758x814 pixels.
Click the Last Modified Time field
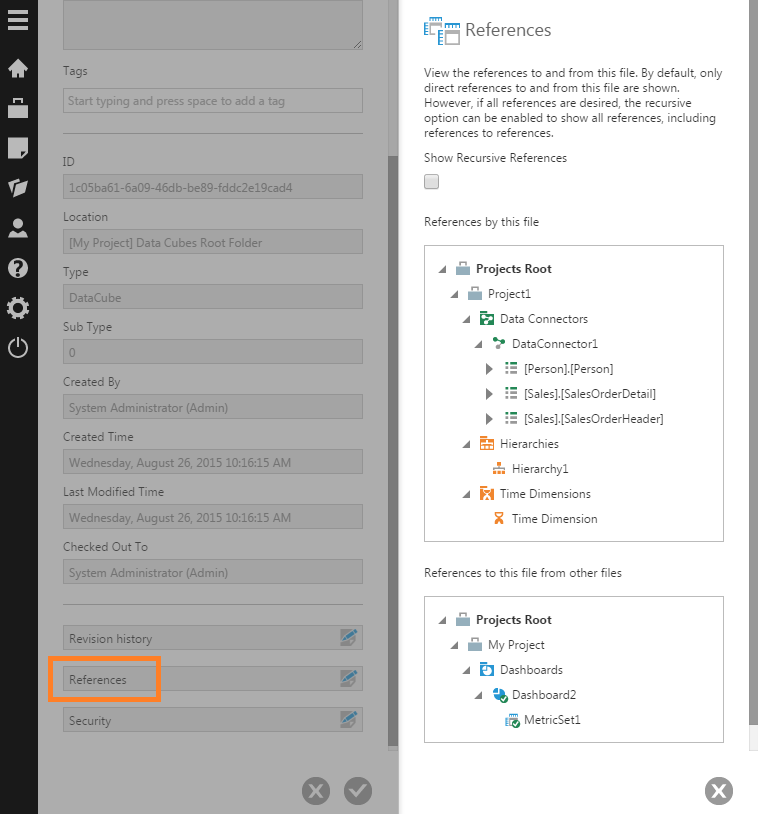coord(213,517)
